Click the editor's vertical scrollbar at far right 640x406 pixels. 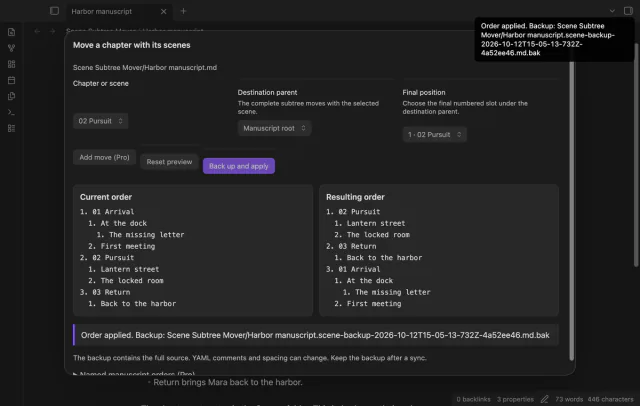(x=636, y=155)
